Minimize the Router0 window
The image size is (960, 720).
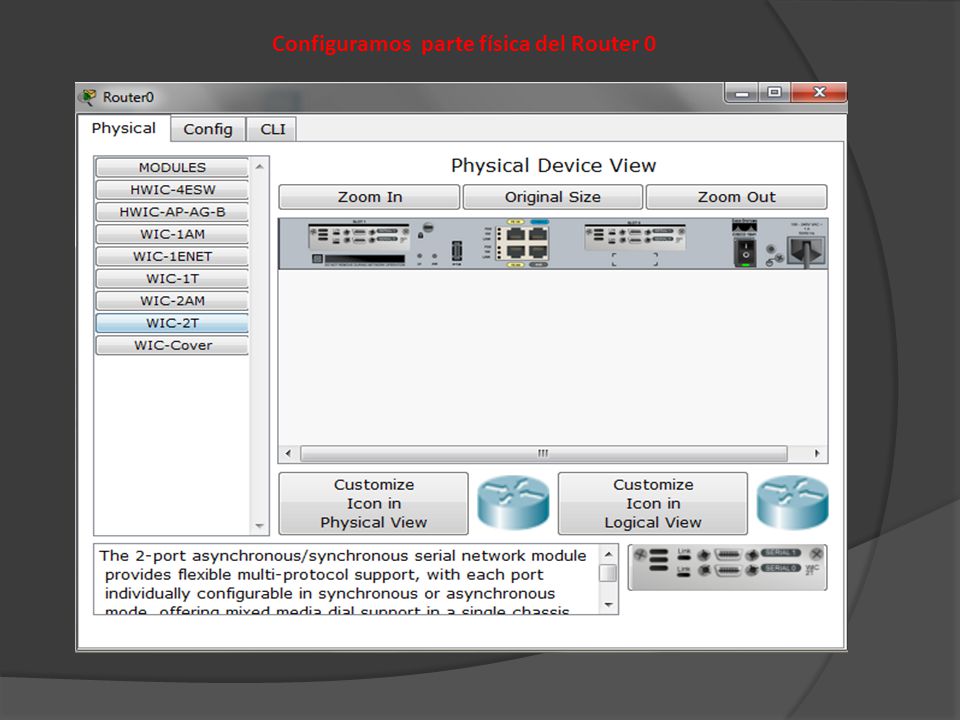pos(742,93)
